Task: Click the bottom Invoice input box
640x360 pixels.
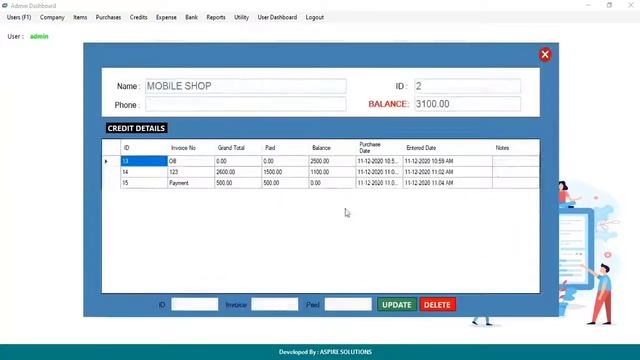Action: [275, 304]
